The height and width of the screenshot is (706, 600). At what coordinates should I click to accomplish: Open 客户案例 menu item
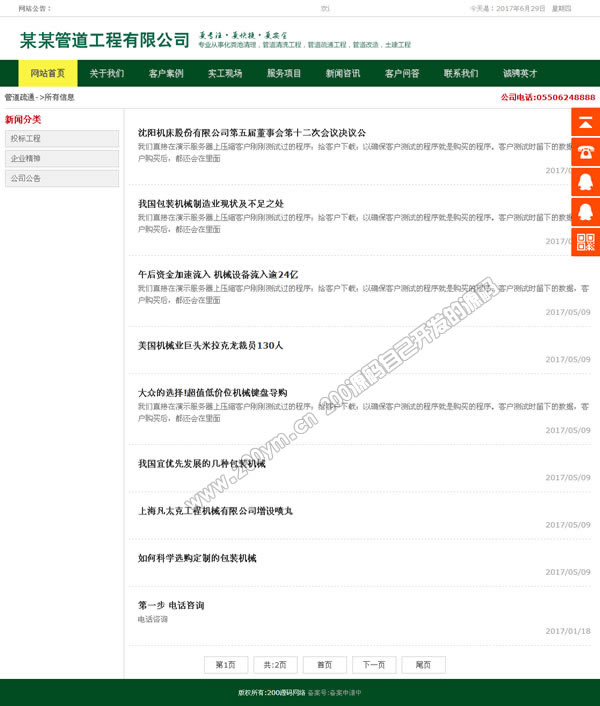point(166,73)
